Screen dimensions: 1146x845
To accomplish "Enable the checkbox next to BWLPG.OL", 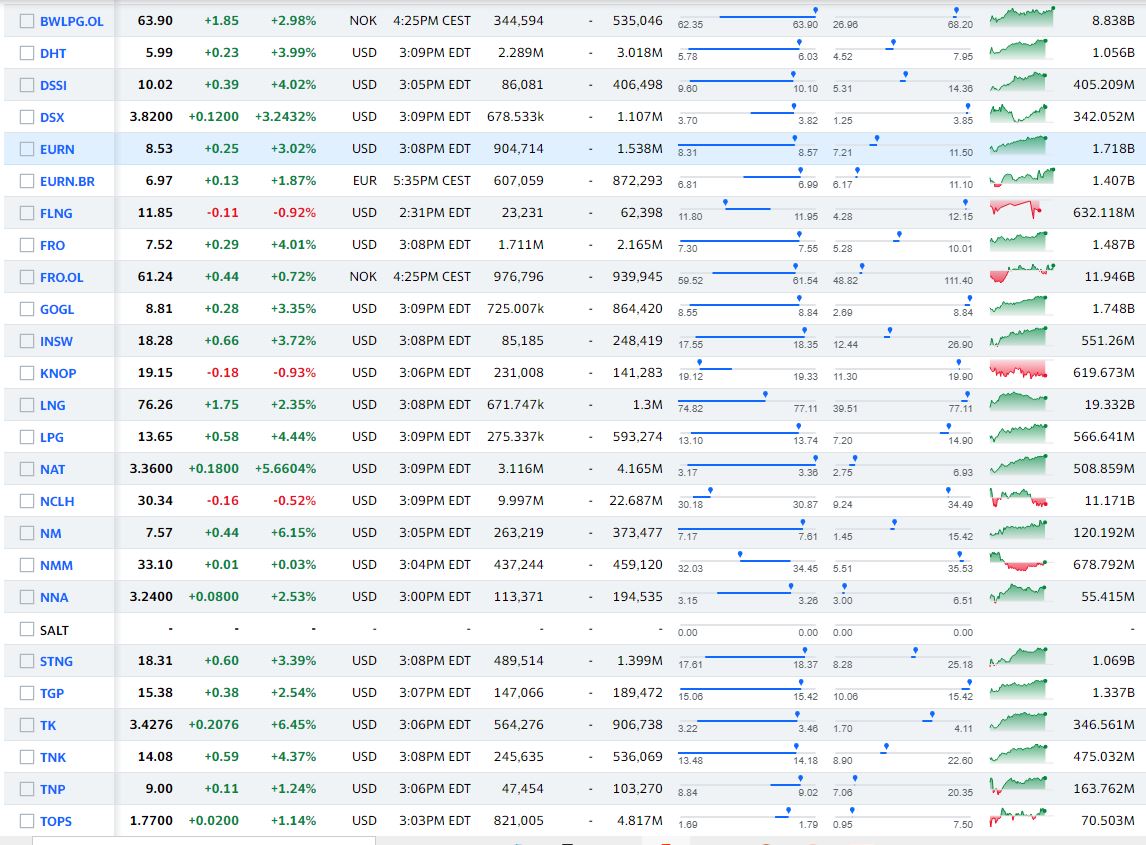I will click(27, 21).
